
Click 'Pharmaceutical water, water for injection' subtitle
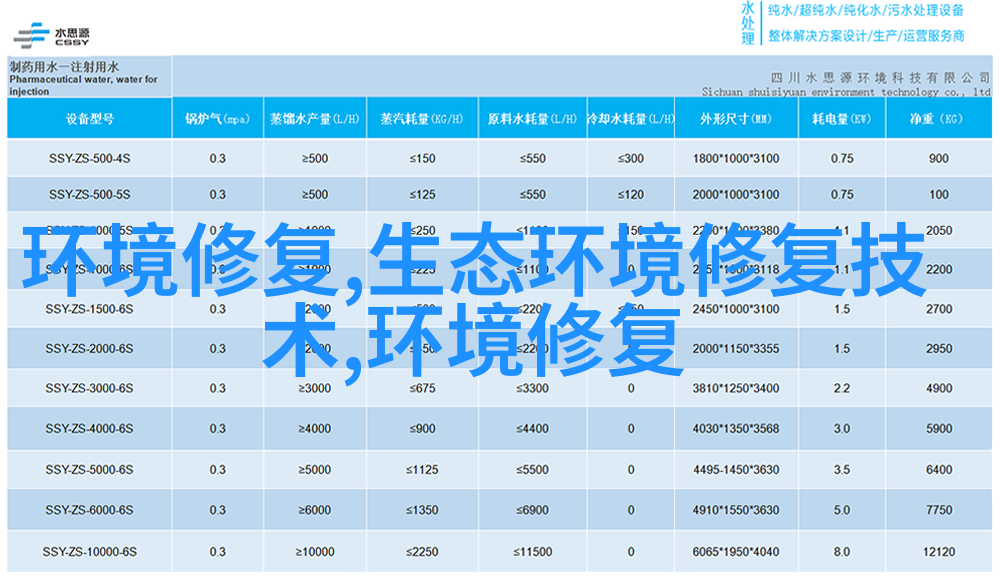pos(83,85)
